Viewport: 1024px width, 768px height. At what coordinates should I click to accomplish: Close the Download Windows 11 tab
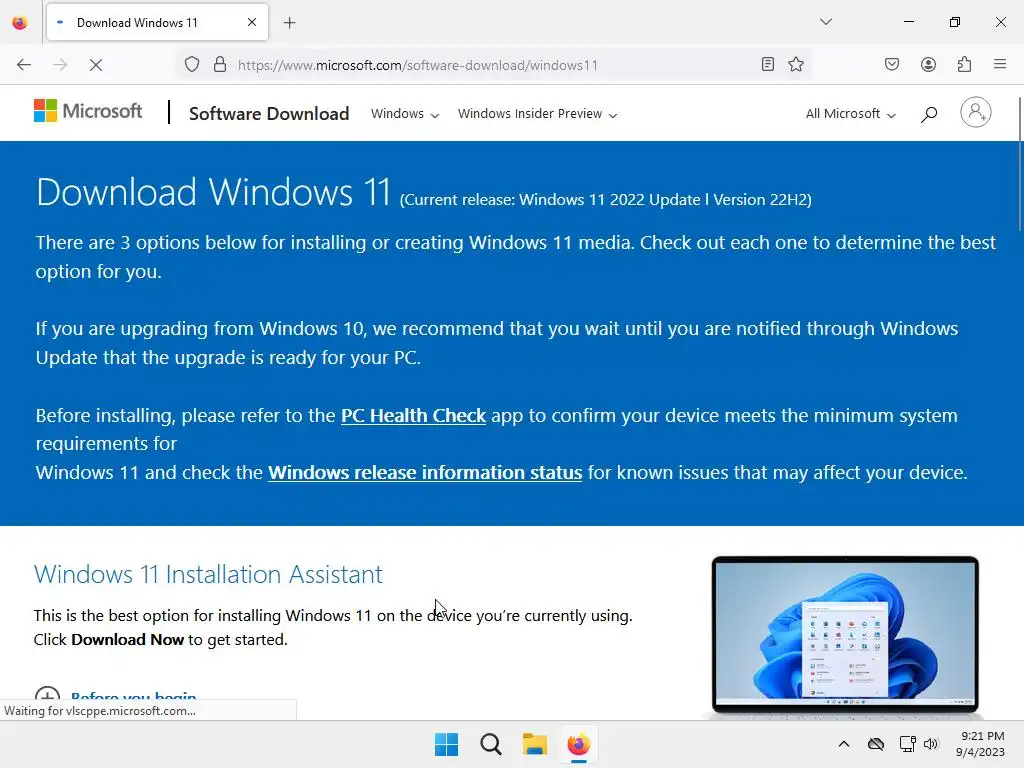[x=252, y=22]
